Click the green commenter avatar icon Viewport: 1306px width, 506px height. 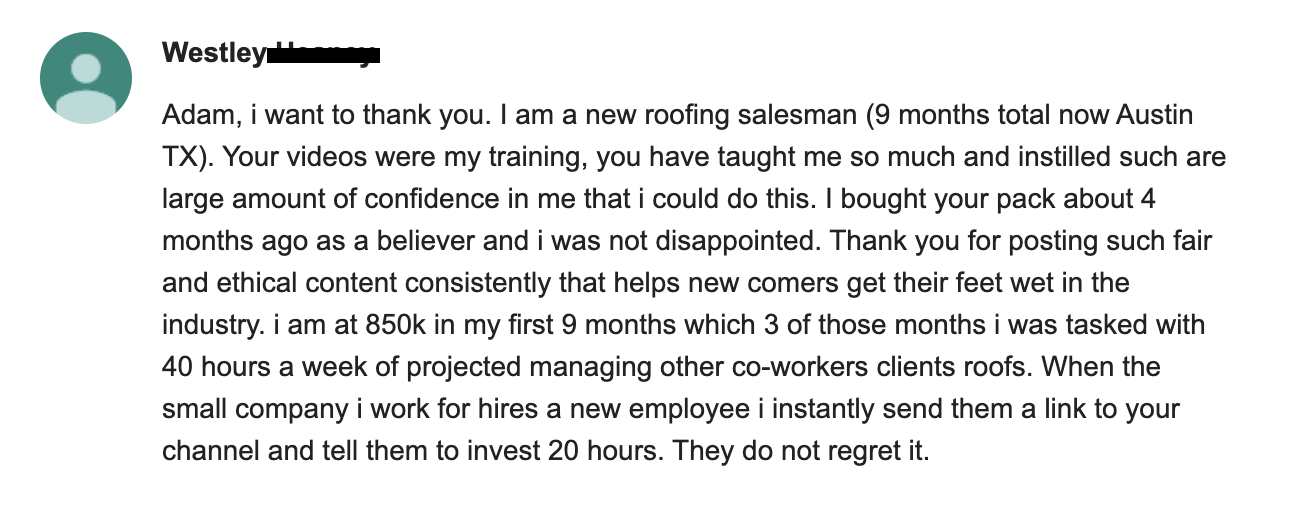[x=86, y=78]
